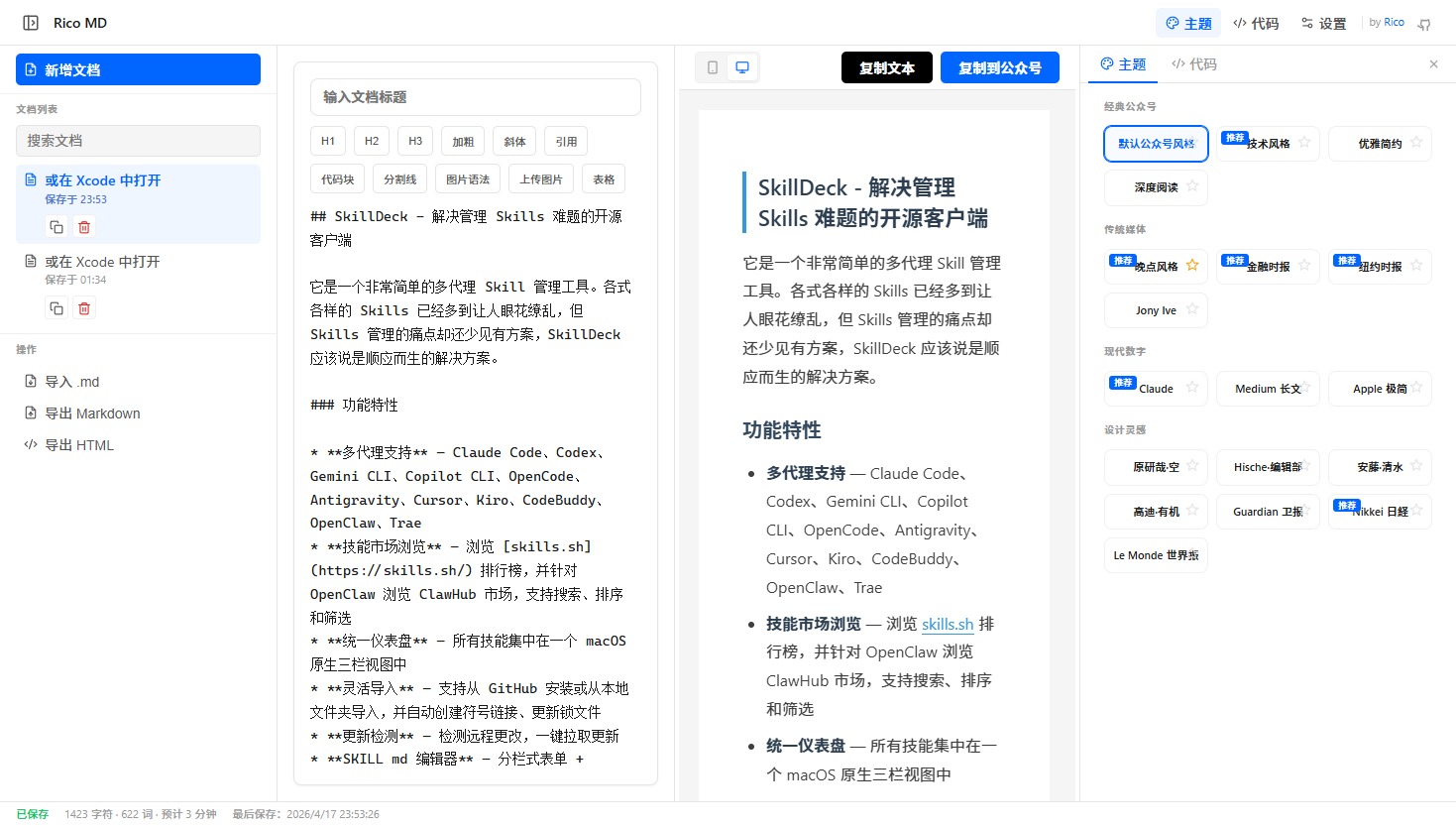Switch to the 代码 tab in side panel
This screenshot has height=827, width=1456.
pyautogui.click(x=1194, y=64)
